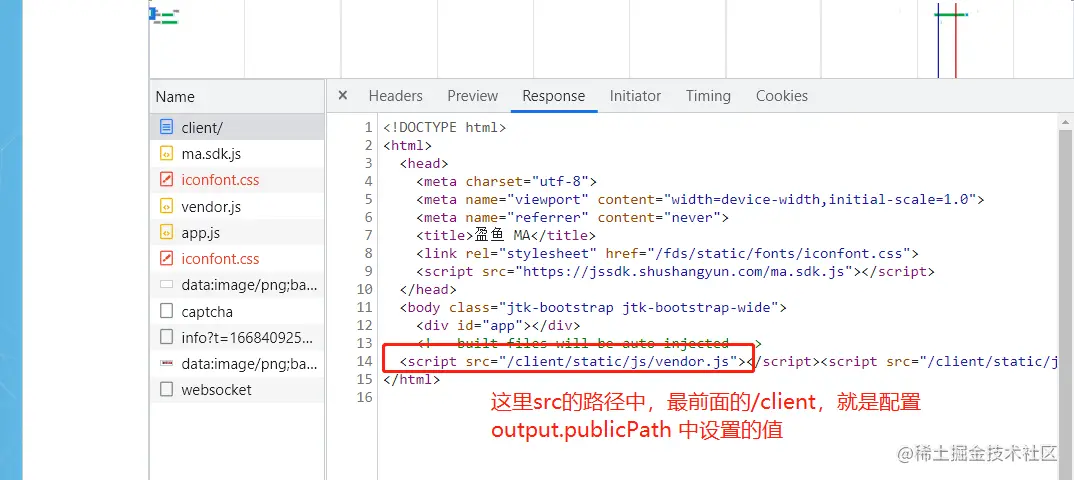Select the info?t=166840925... request
This screenshot has width=1074, height=480.
(x=237, y=338)
